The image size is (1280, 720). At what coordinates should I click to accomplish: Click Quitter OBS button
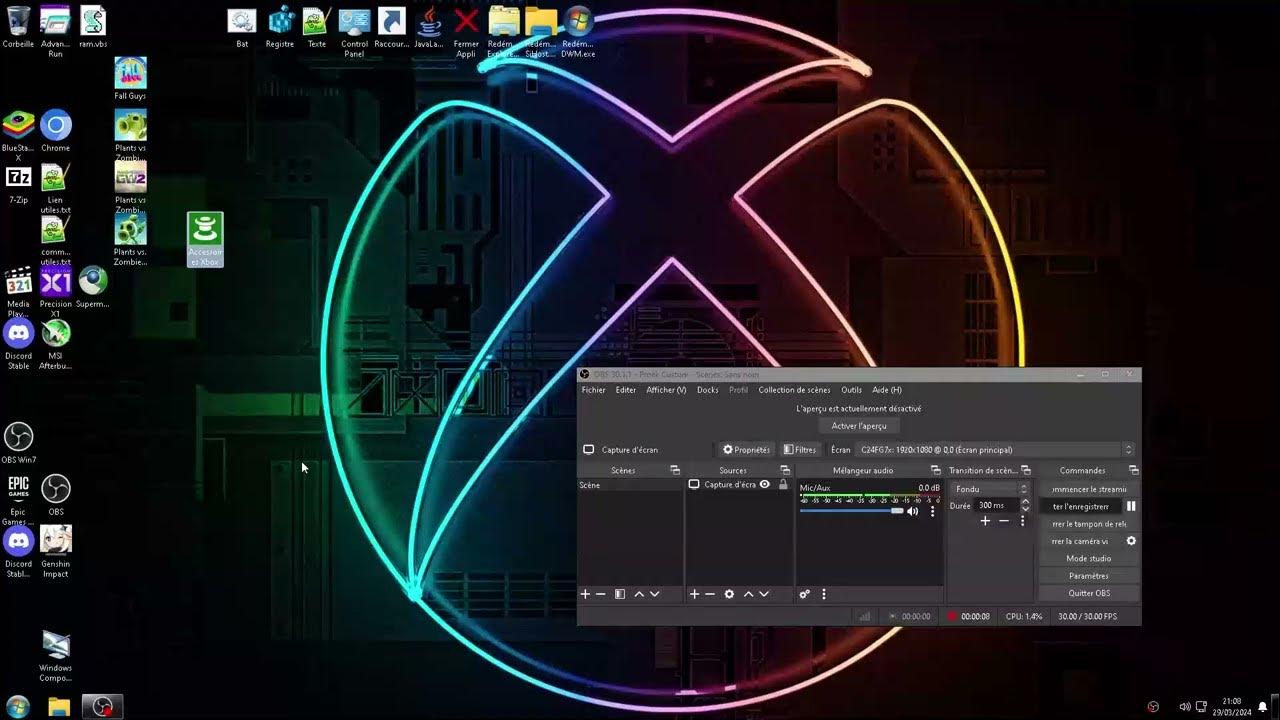click(x=1089, y=593)
